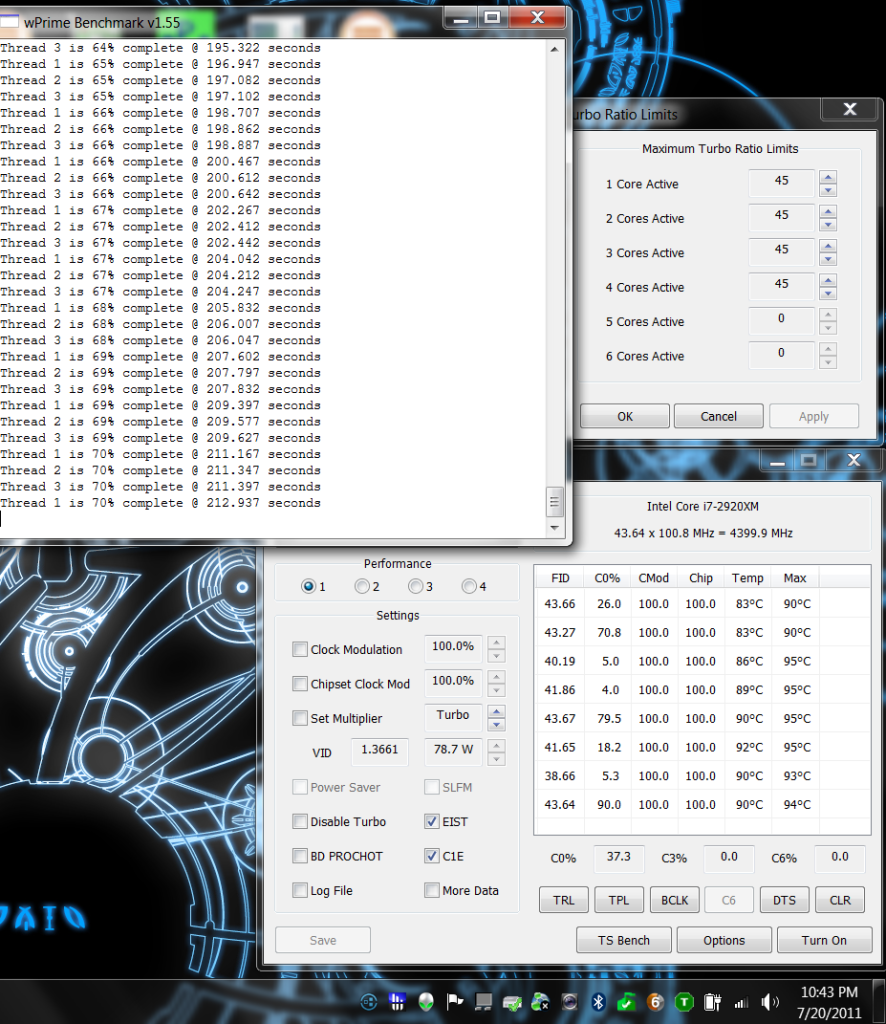Raise the Set Multiplier value with the up arrow
This screenshot has height=1024, width=886.
point(496,711)
